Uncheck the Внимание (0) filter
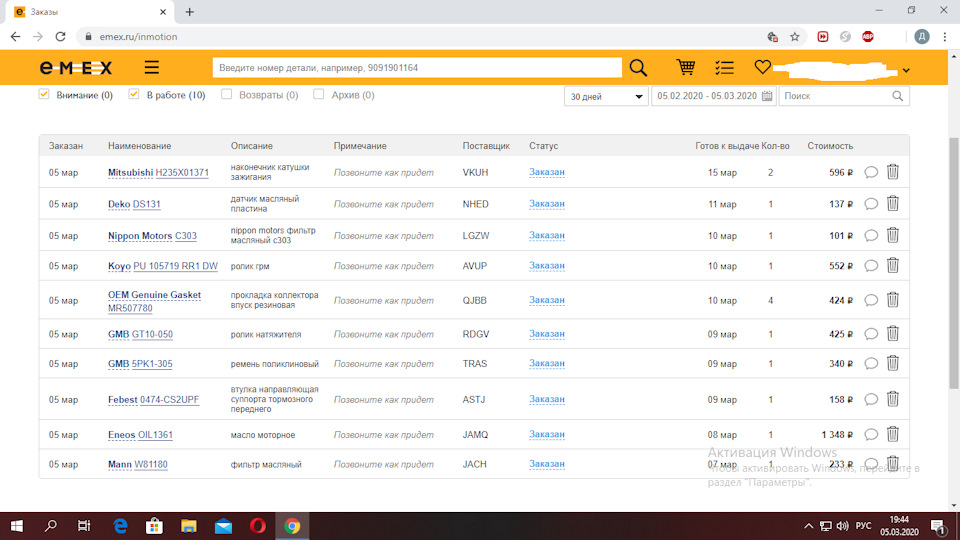The width and height of the screenshot is (960, 540). (x=44, y=94)
